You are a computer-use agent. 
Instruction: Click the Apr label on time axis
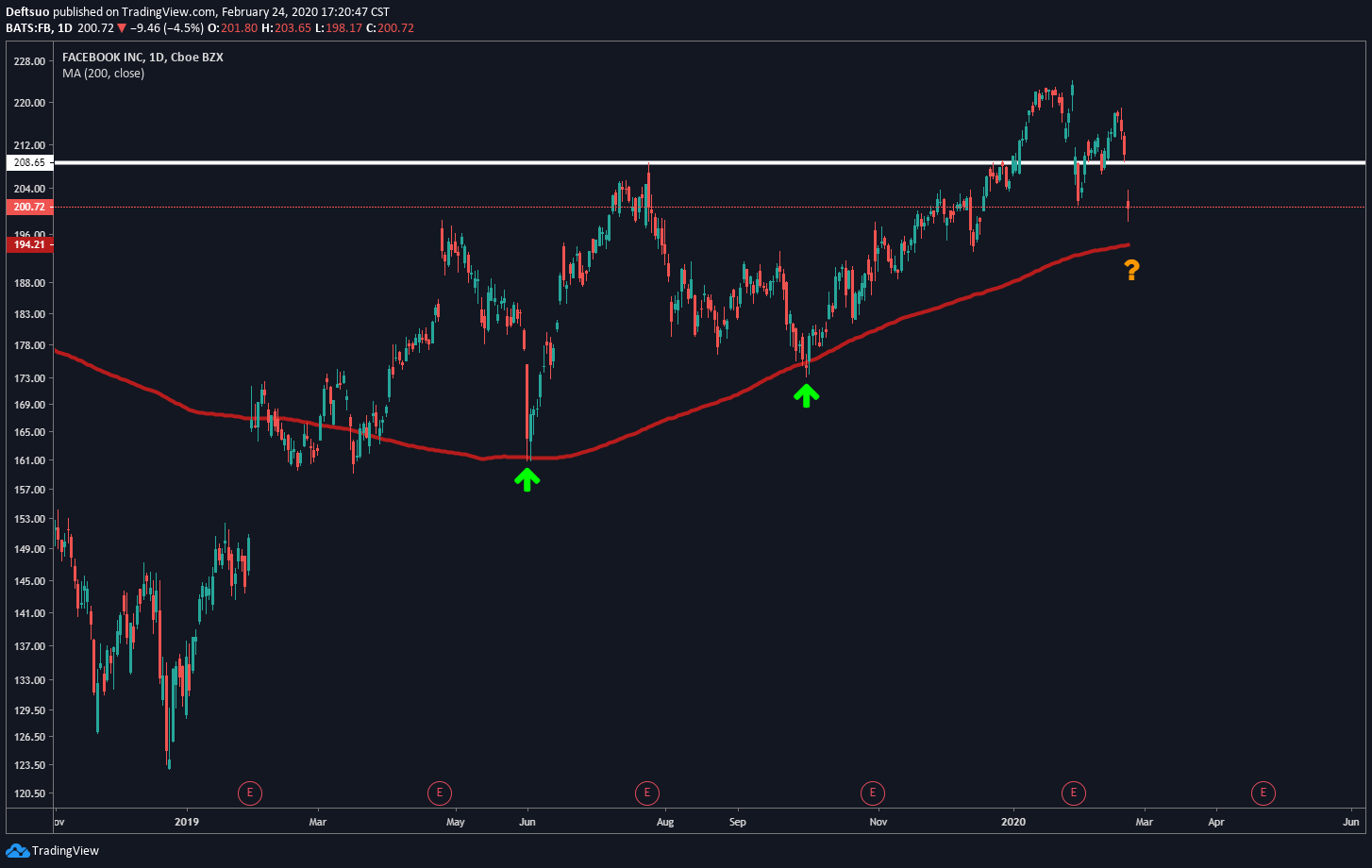[1215, 823]
